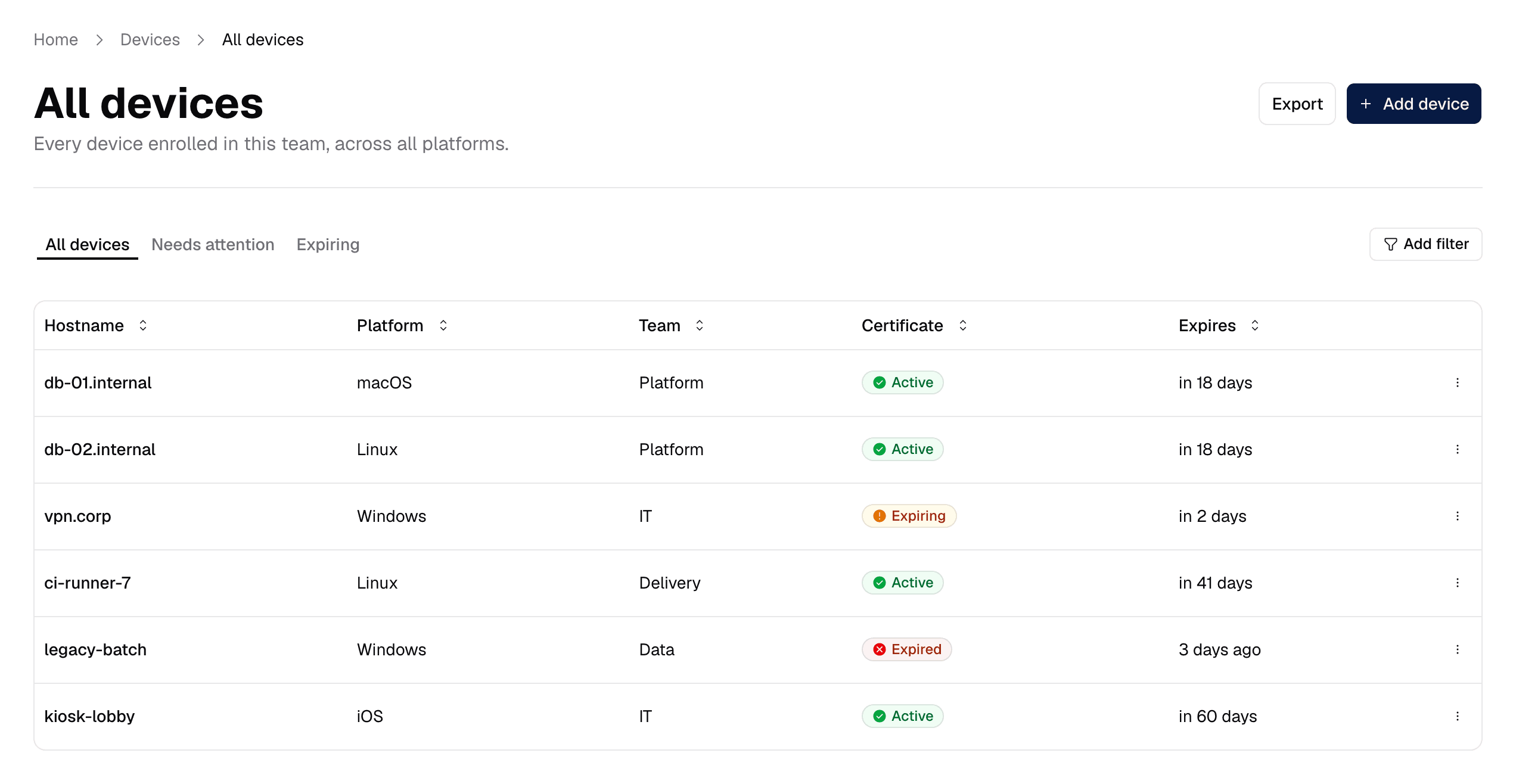Sort table by Hostname column
The image size is (1516, 784).
(96, 325)
